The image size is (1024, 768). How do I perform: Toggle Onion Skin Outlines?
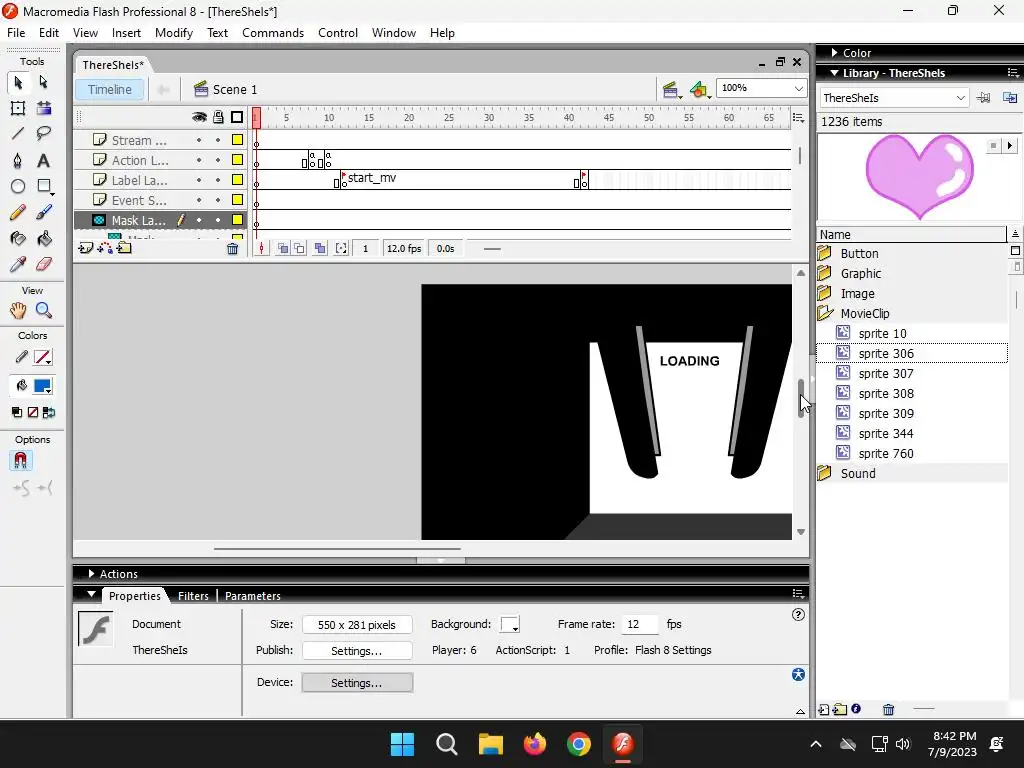click(299, 248)
